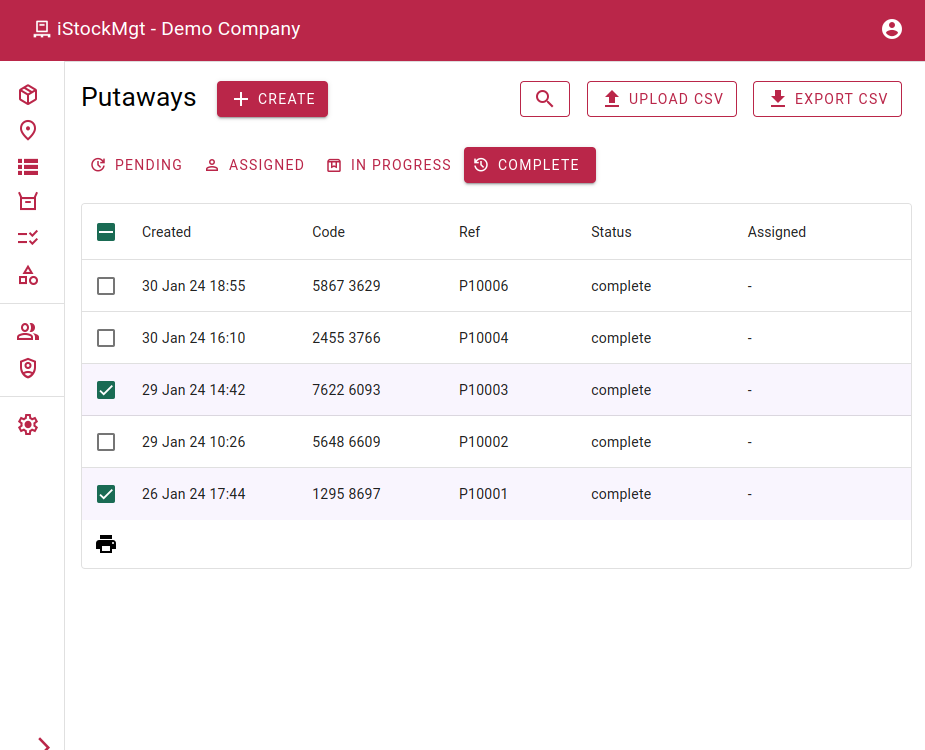Click the putaway bin icon in the sidebar
Image resolution: width=925 pixels, height=750 pixels.
coord(27,201)
